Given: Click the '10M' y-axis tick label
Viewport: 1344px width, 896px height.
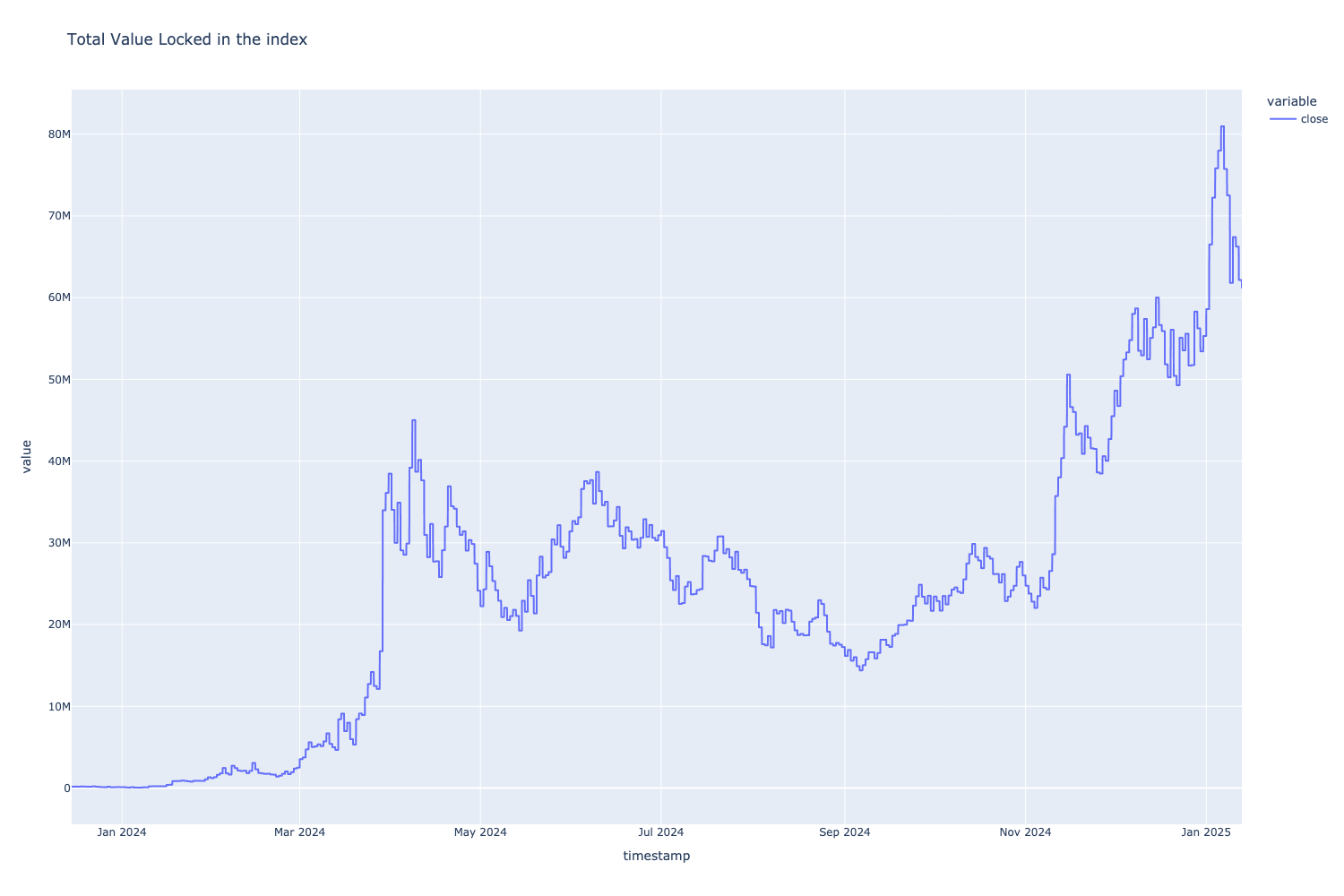Looking at the screenshot, I should (59, 707).
